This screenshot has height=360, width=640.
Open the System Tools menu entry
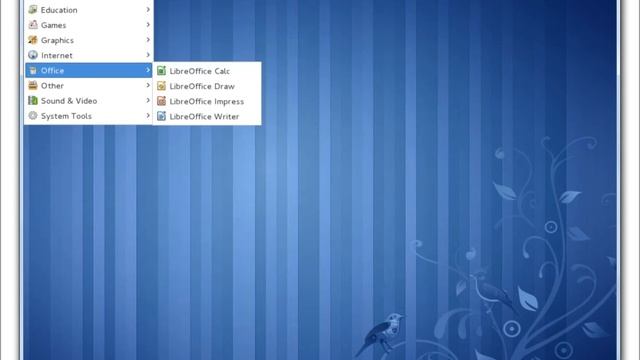pos(89,116)
